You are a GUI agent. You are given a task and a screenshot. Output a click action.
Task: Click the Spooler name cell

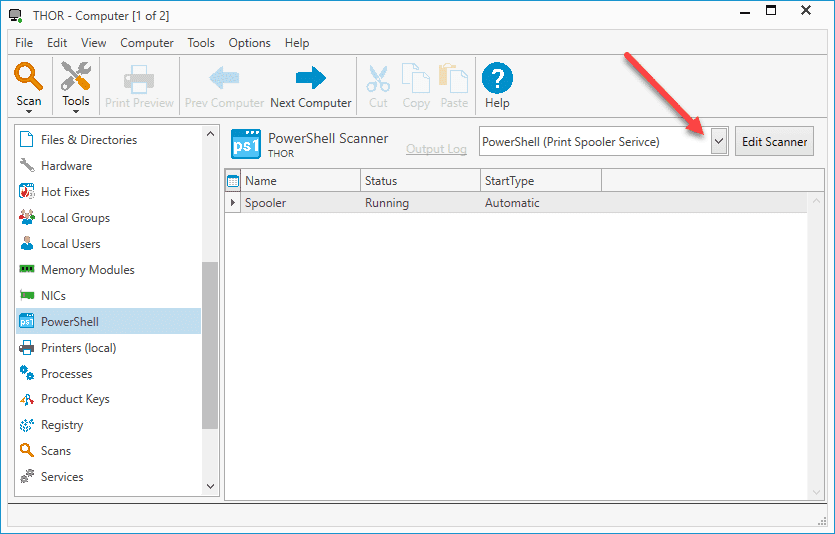tap(300, 203)
